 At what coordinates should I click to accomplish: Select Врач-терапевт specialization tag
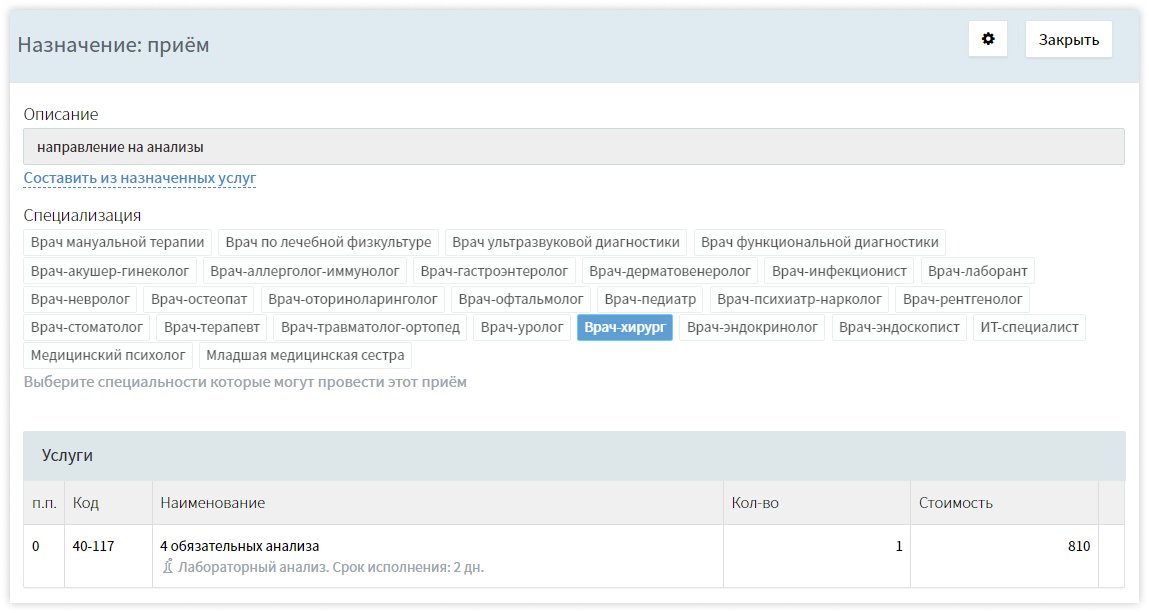point(212,327)
